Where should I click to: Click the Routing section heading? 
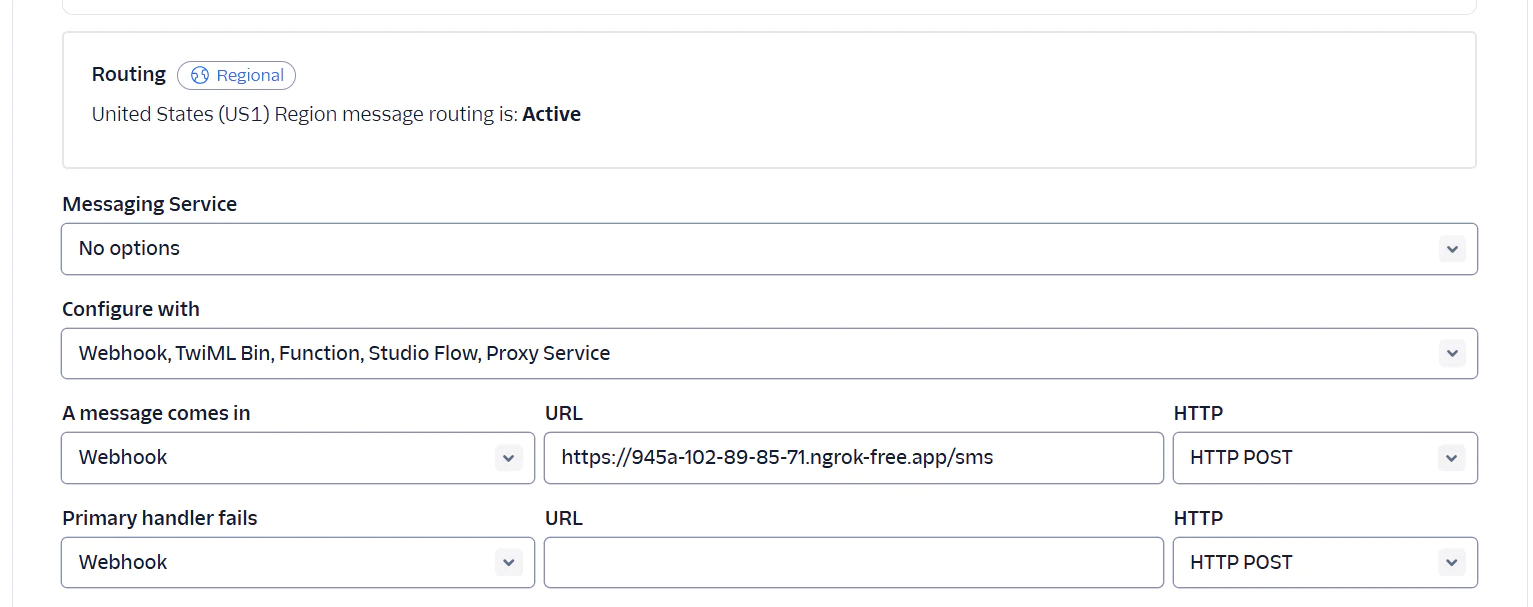(x=129, y=73)
